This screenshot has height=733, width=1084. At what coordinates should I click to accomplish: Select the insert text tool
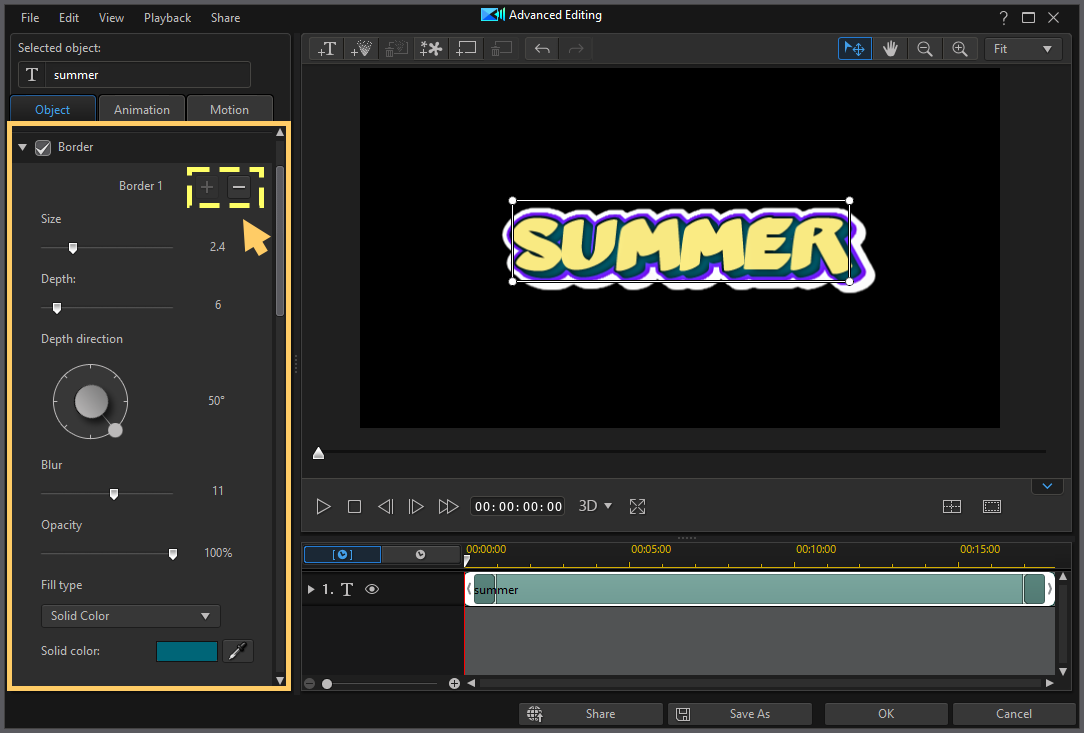point(325,48)
